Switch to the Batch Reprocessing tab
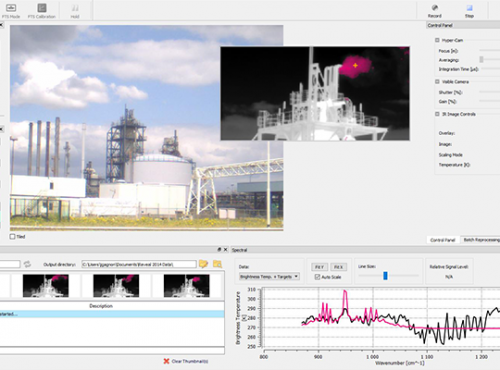The width and height of the screenshot is (500, 370). click(481, 240)
